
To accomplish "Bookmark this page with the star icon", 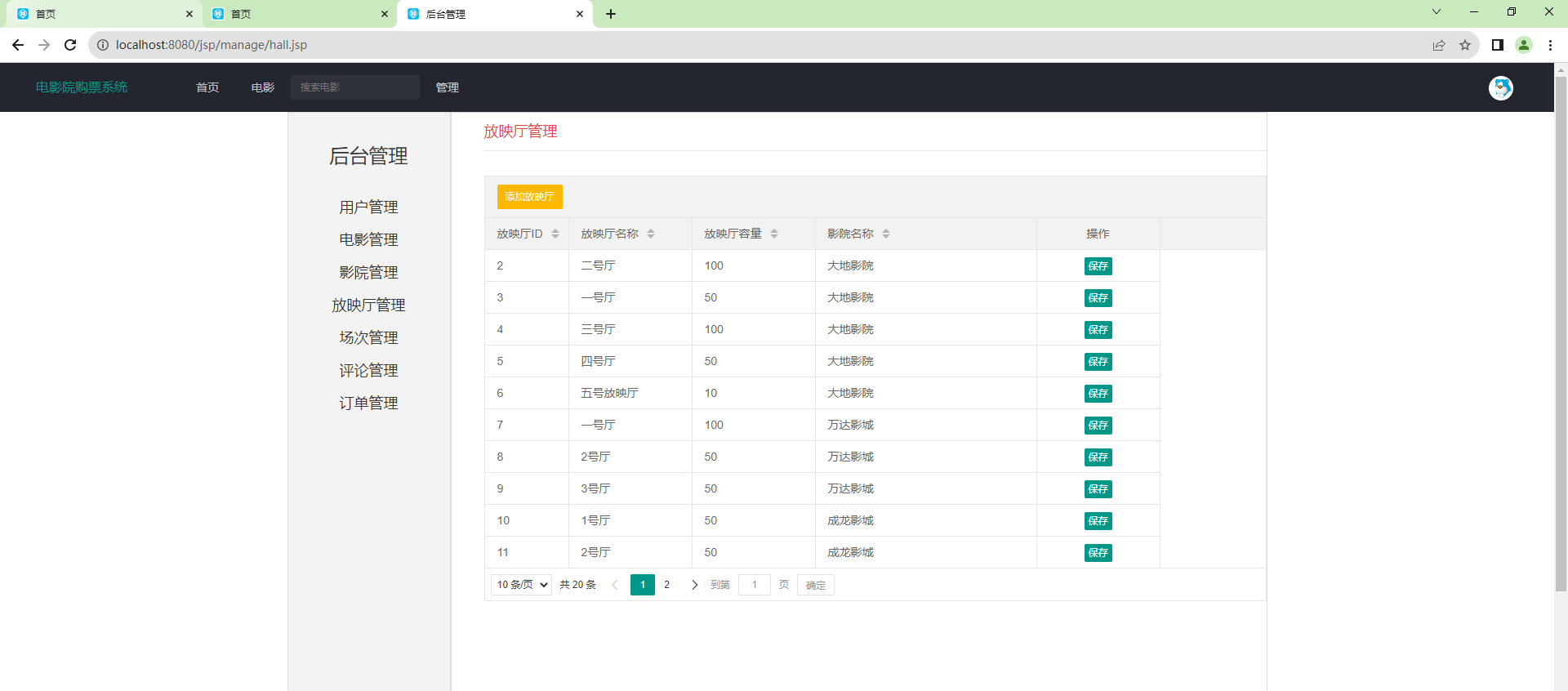I will (x=1465, y=45).
